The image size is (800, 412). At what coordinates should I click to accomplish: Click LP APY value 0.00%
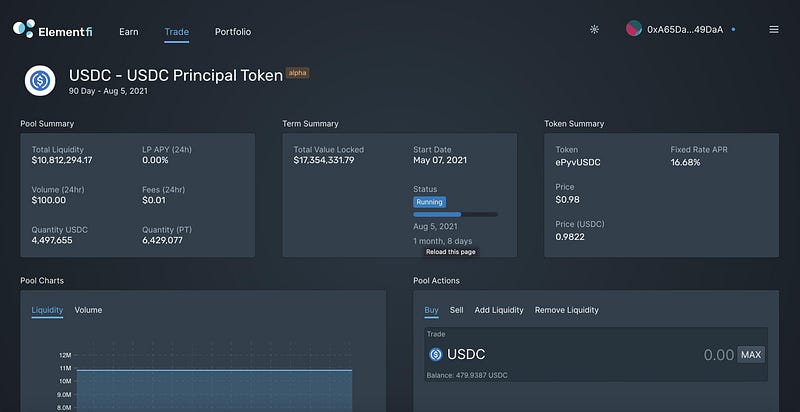pos(155,160)
